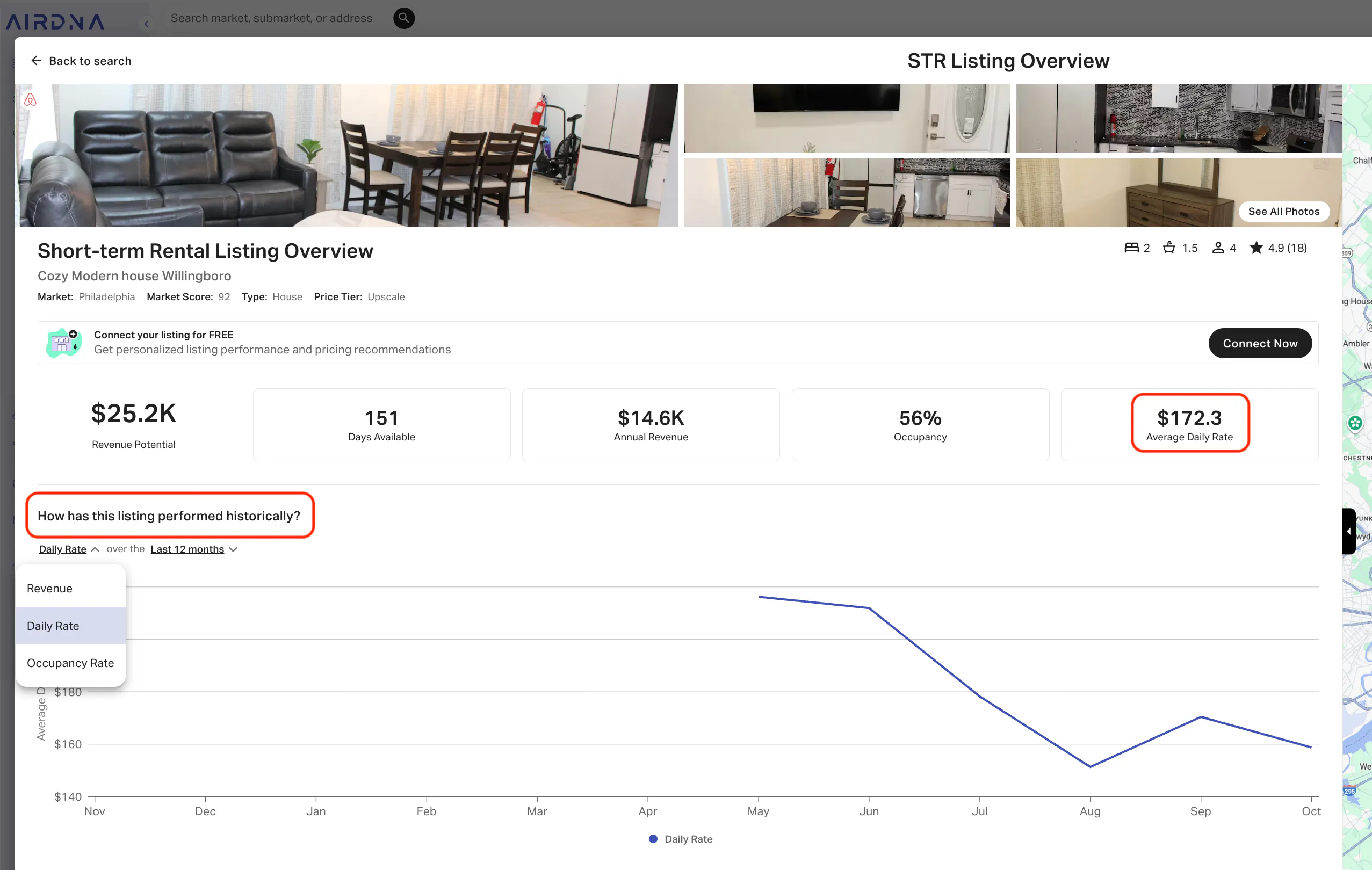Click the black map panel collapse handle
The height and width of the screenshot is (870, 1372).
[x=1348, y=531]
